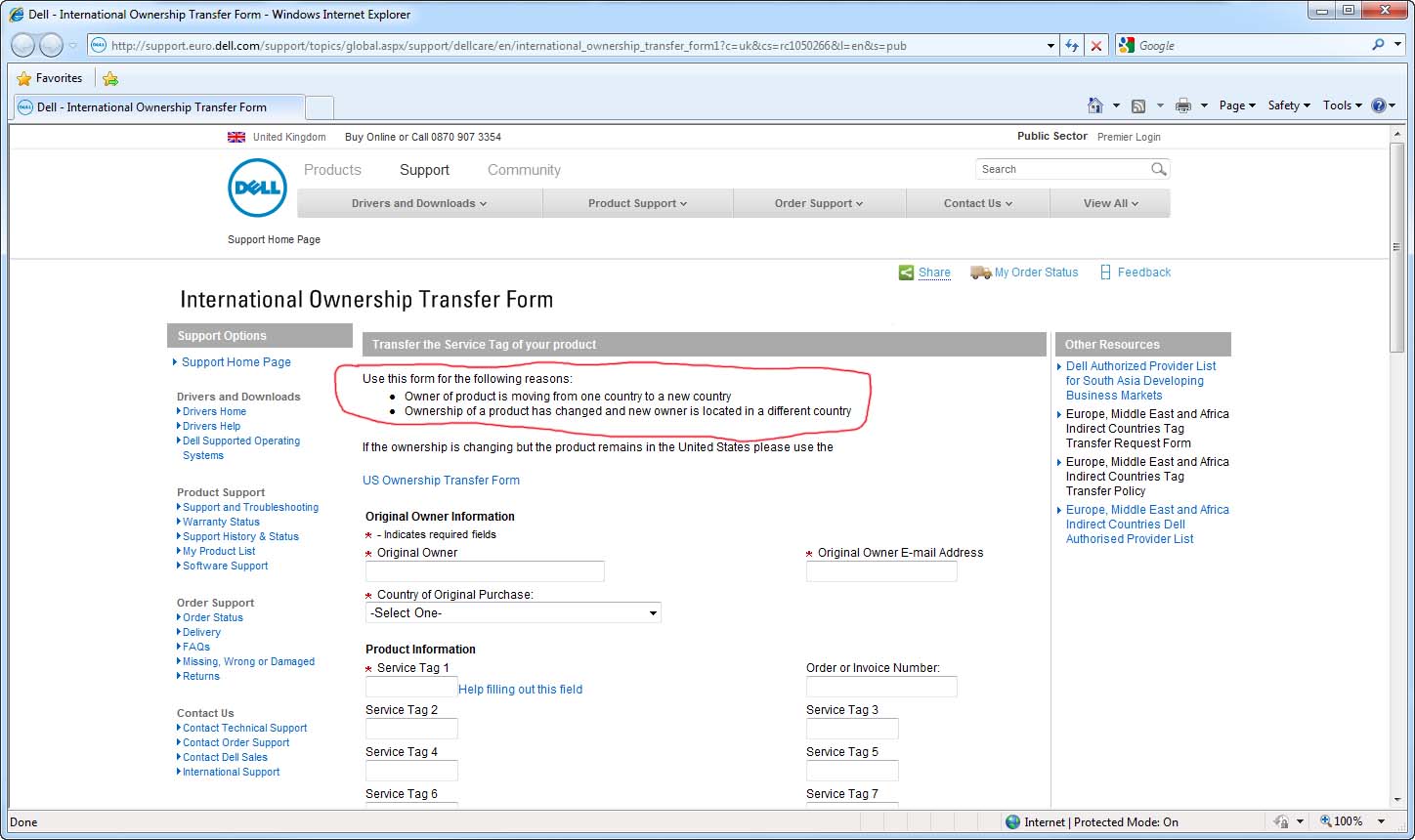This screenshot has height=840, width=1415.
Task: Click the Service Tag 3 input field
Action: pyautogui.click(x=852, y=729)
